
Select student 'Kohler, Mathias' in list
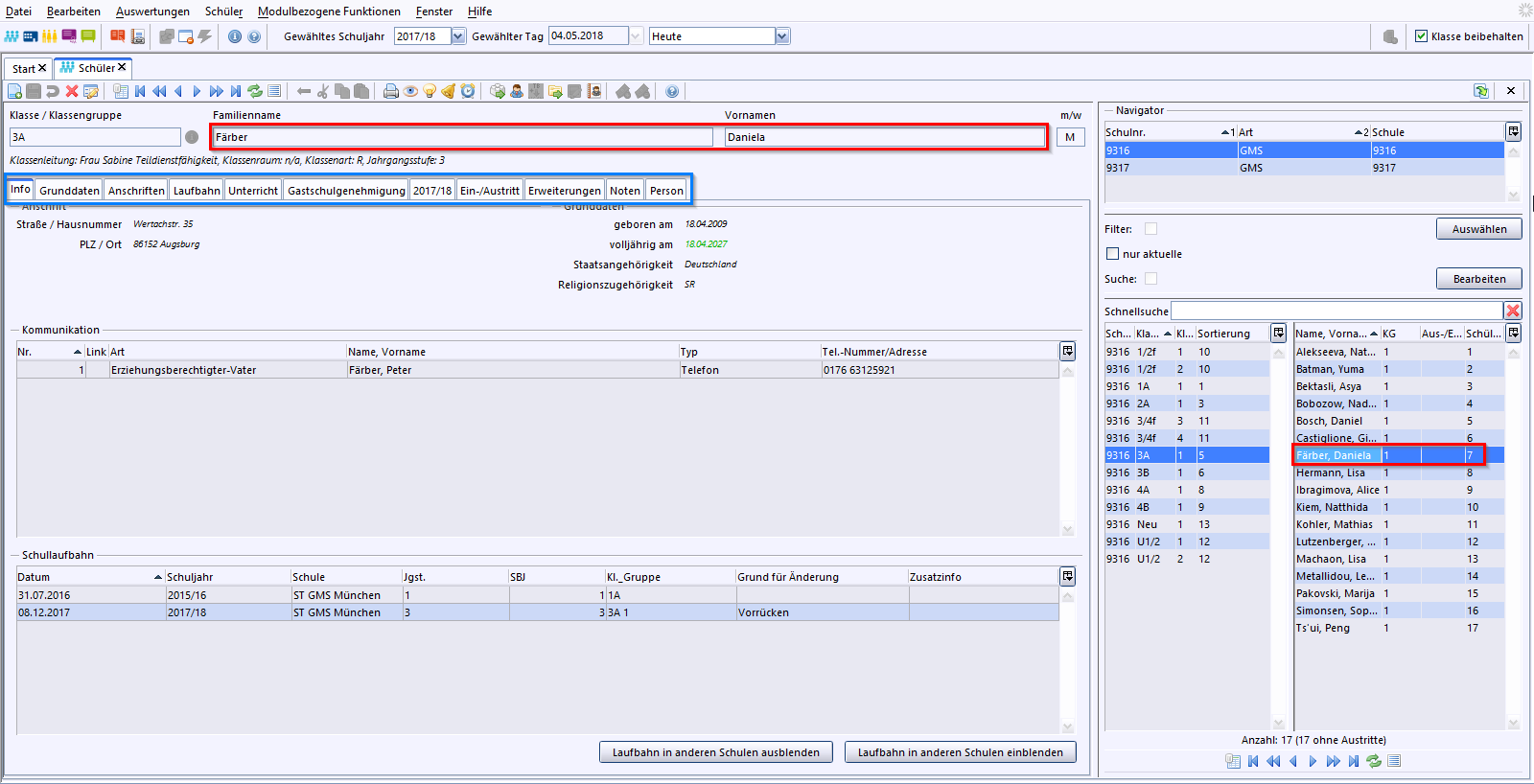click(x=1399, y=524)
